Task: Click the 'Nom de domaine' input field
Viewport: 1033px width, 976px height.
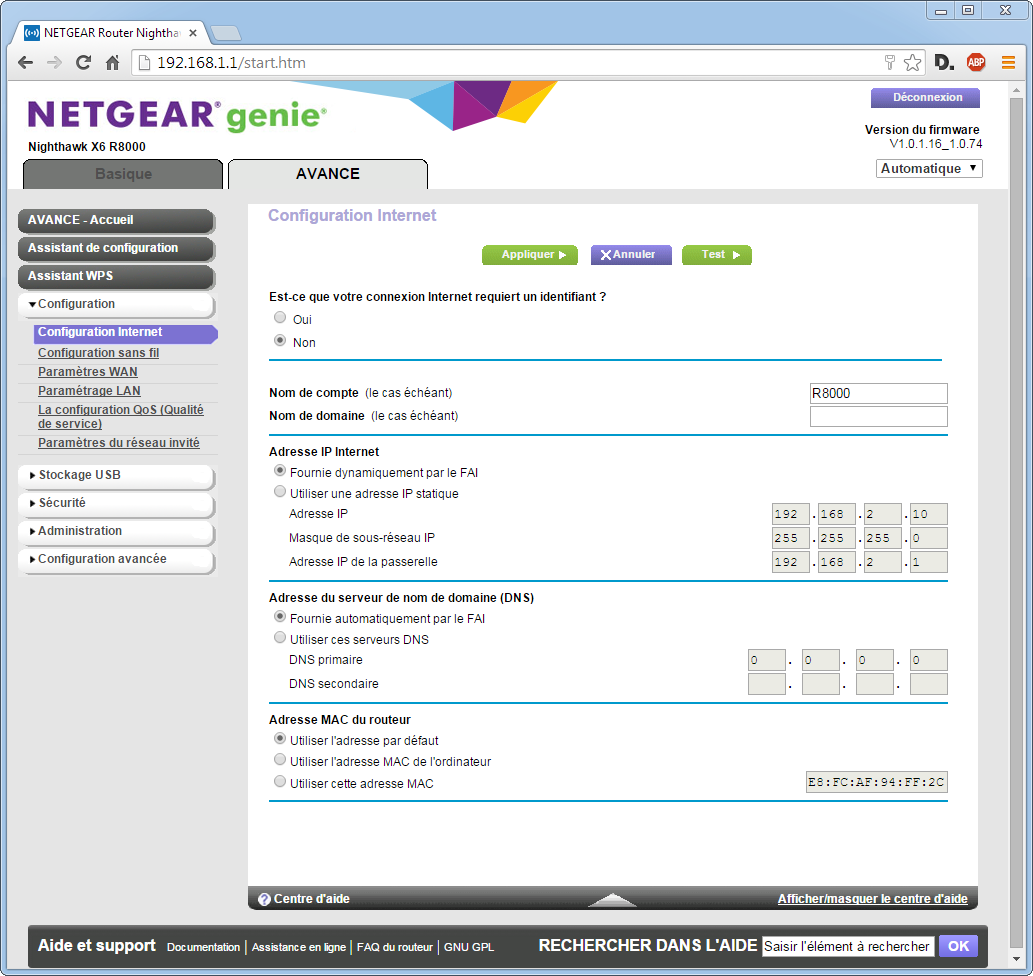Action: (x=878, y=416)
